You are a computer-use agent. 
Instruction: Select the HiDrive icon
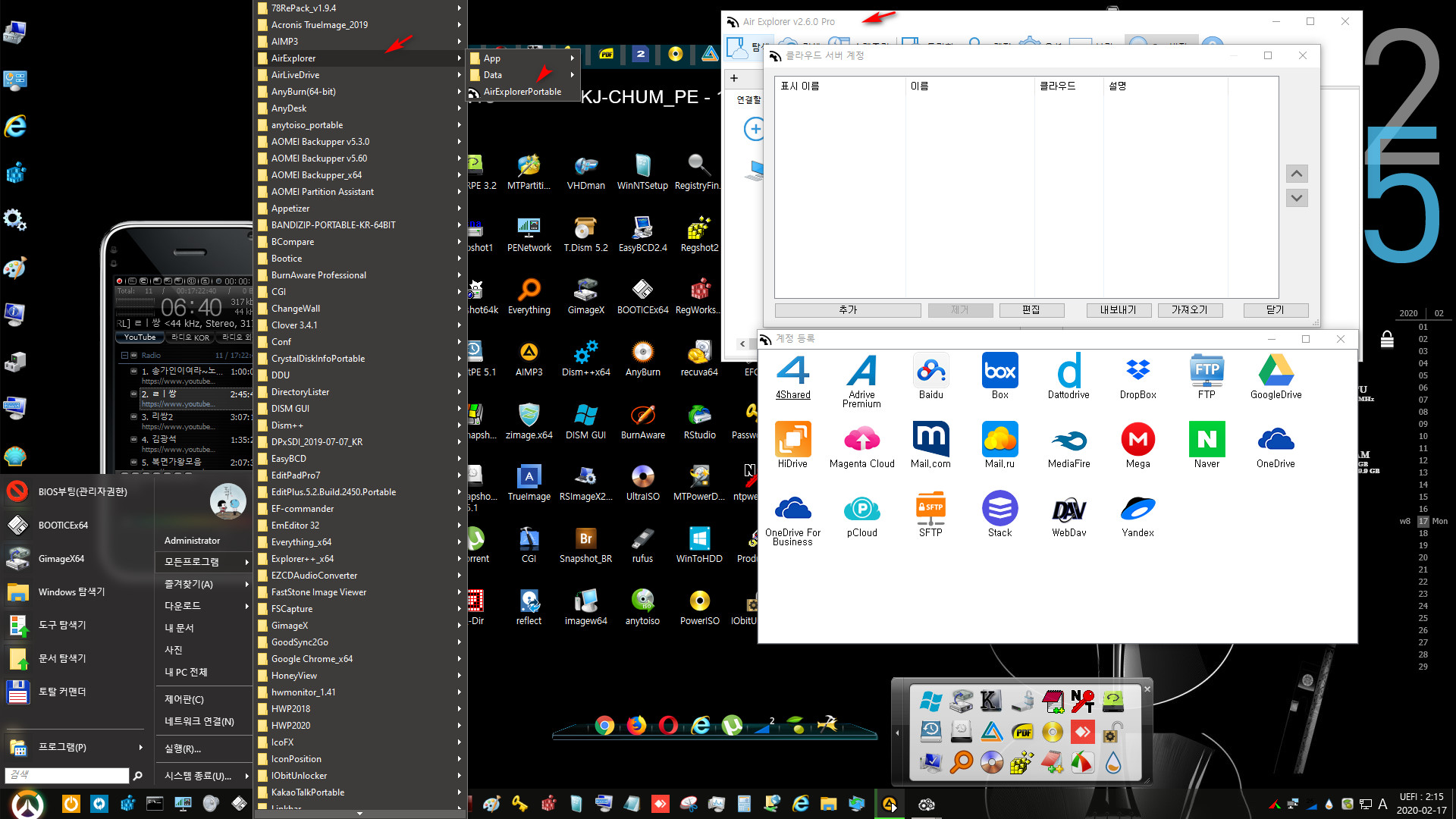pyautogui.click(x=792, y=446)
